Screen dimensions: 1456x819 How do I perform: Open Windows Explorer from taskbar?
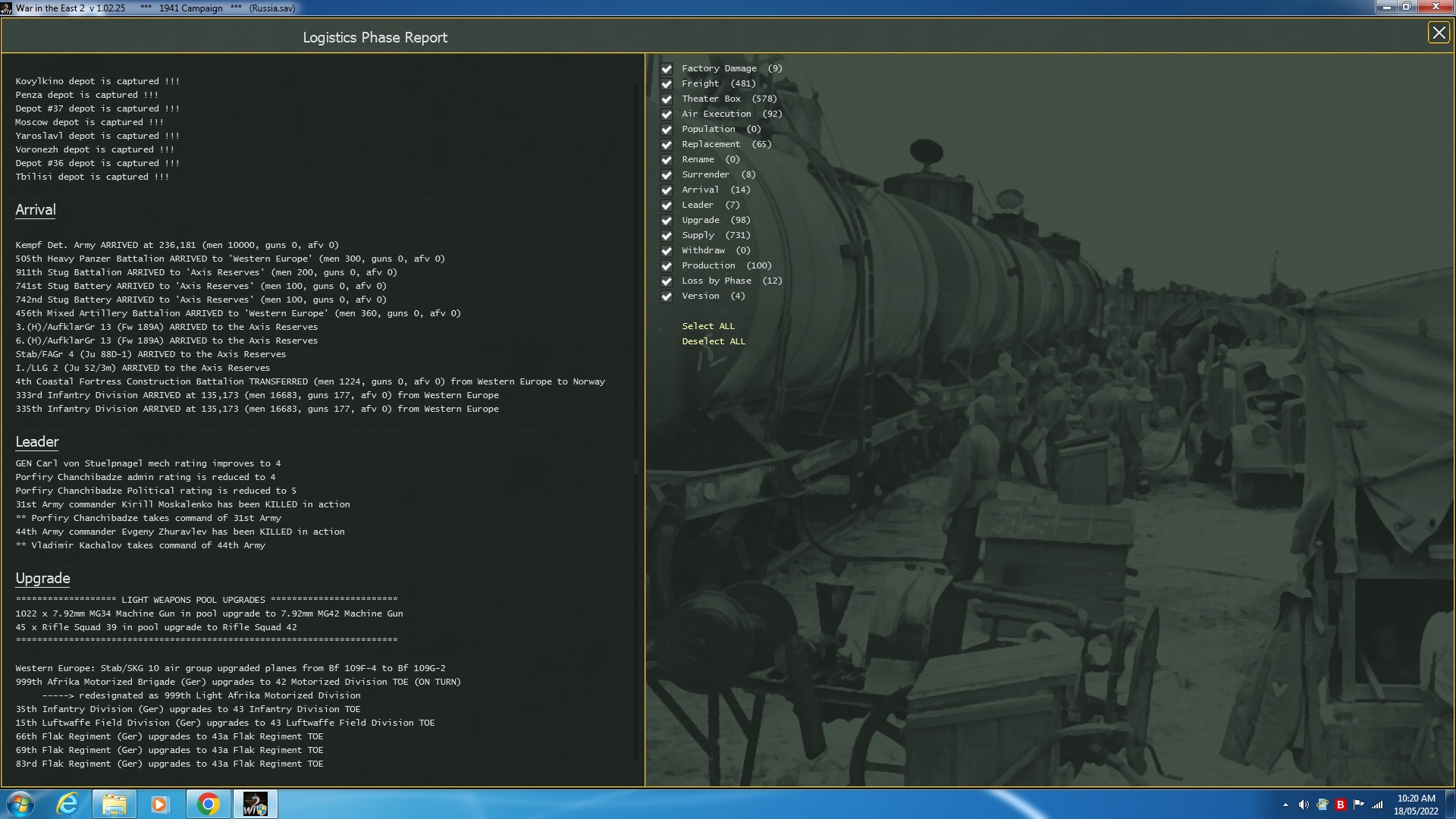coord(114,804)
